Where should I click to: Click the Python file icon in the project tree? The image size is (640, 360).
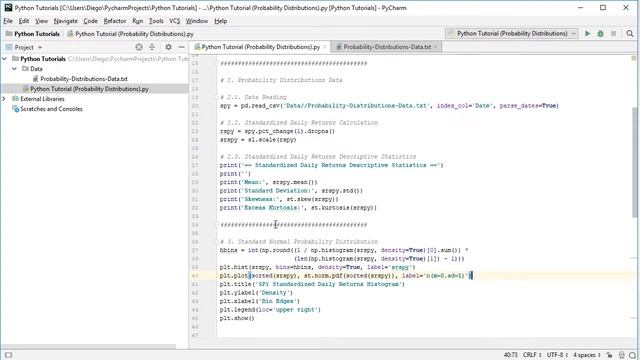coord(26,89)
